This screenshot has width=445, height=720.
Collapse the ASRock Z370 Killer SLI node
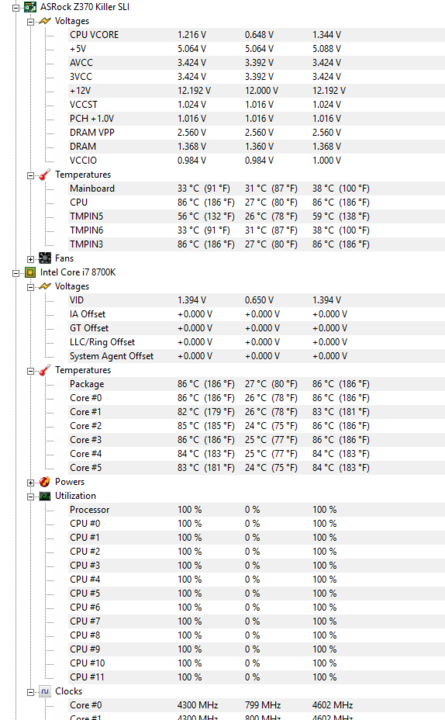16,8
